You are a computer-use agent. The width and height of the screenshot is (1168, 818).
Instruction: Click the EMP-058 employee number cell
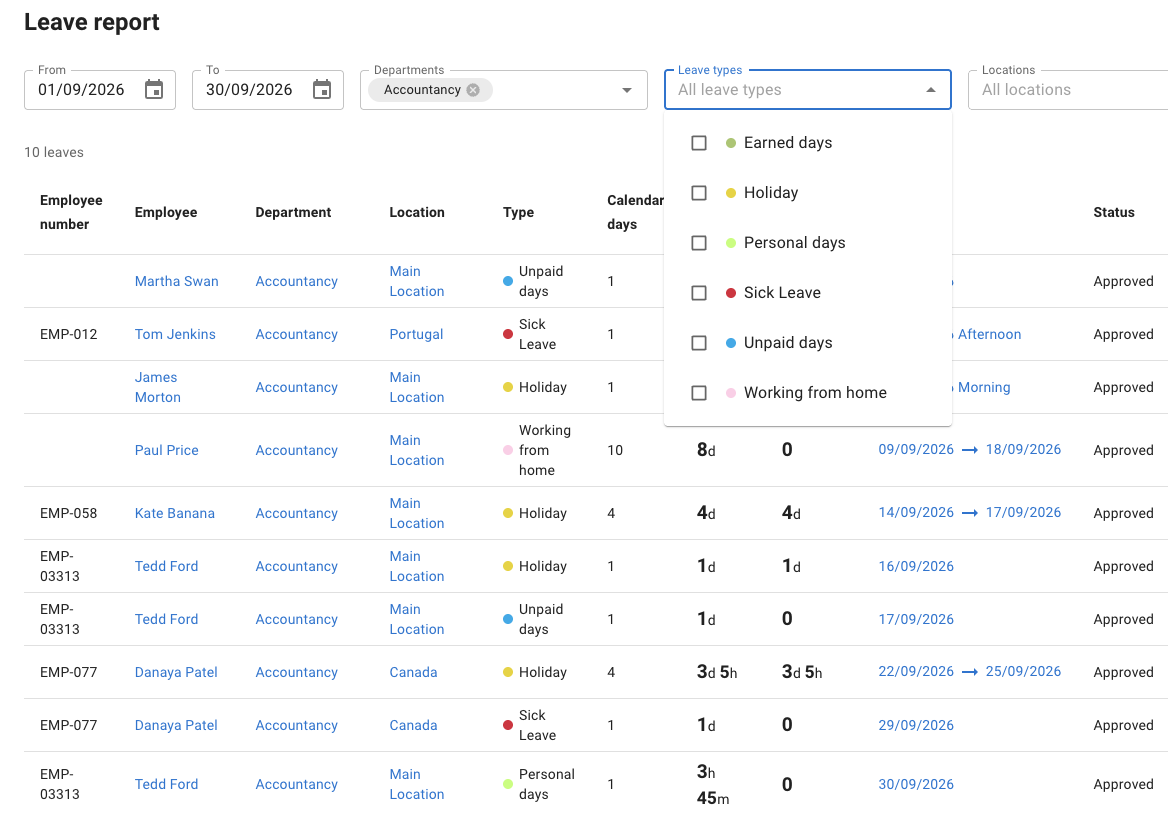[x=69, y=513]
